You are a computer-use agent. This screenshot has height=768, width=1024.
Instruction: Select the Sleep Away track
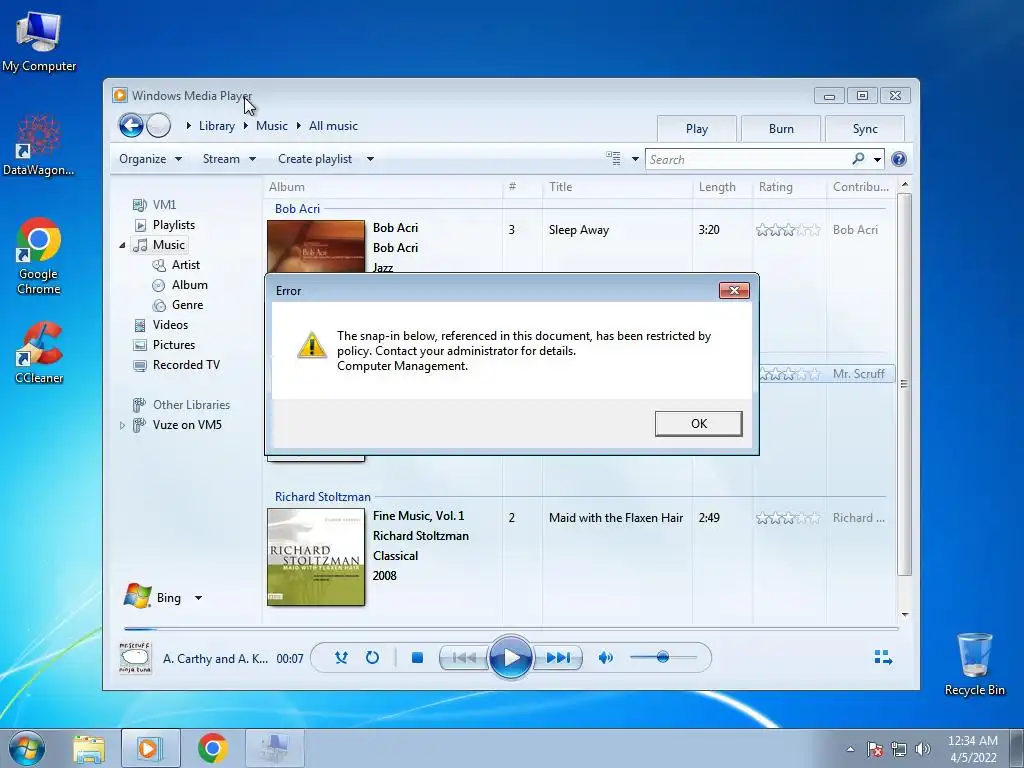pos(579,230)
